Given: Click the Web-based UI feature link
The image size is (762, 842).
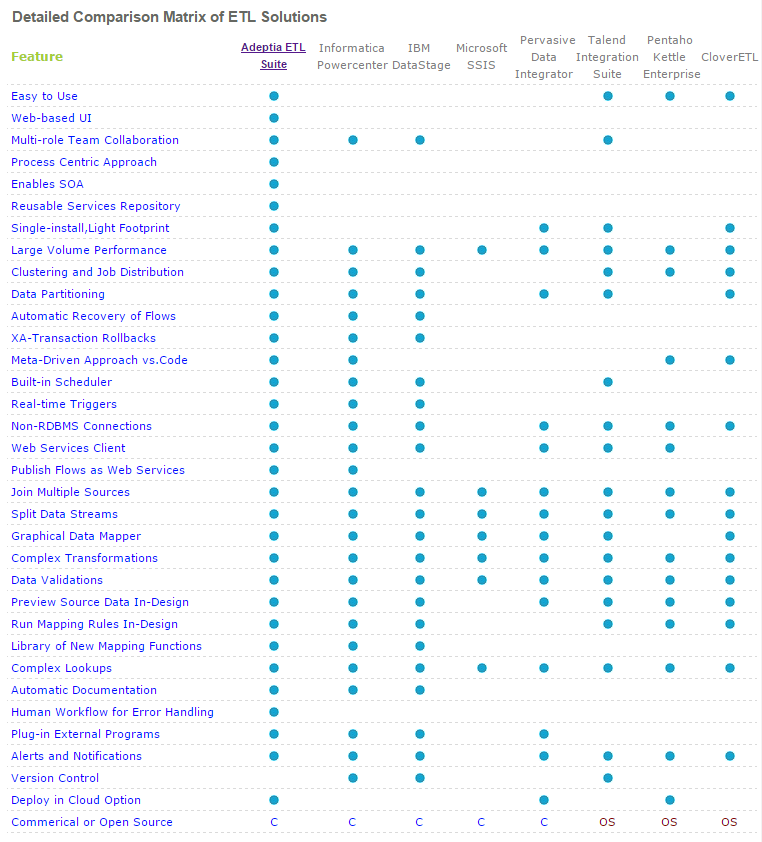Looking at the screenshot, I should click(x=51, y=118).
